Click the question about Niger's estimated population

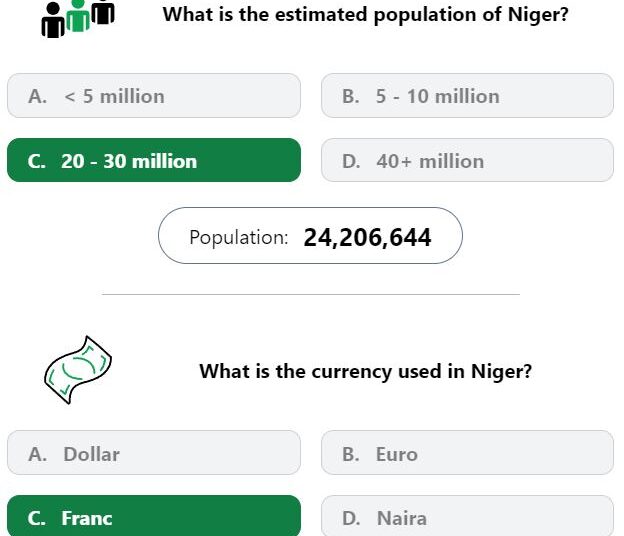coord(366,15)
